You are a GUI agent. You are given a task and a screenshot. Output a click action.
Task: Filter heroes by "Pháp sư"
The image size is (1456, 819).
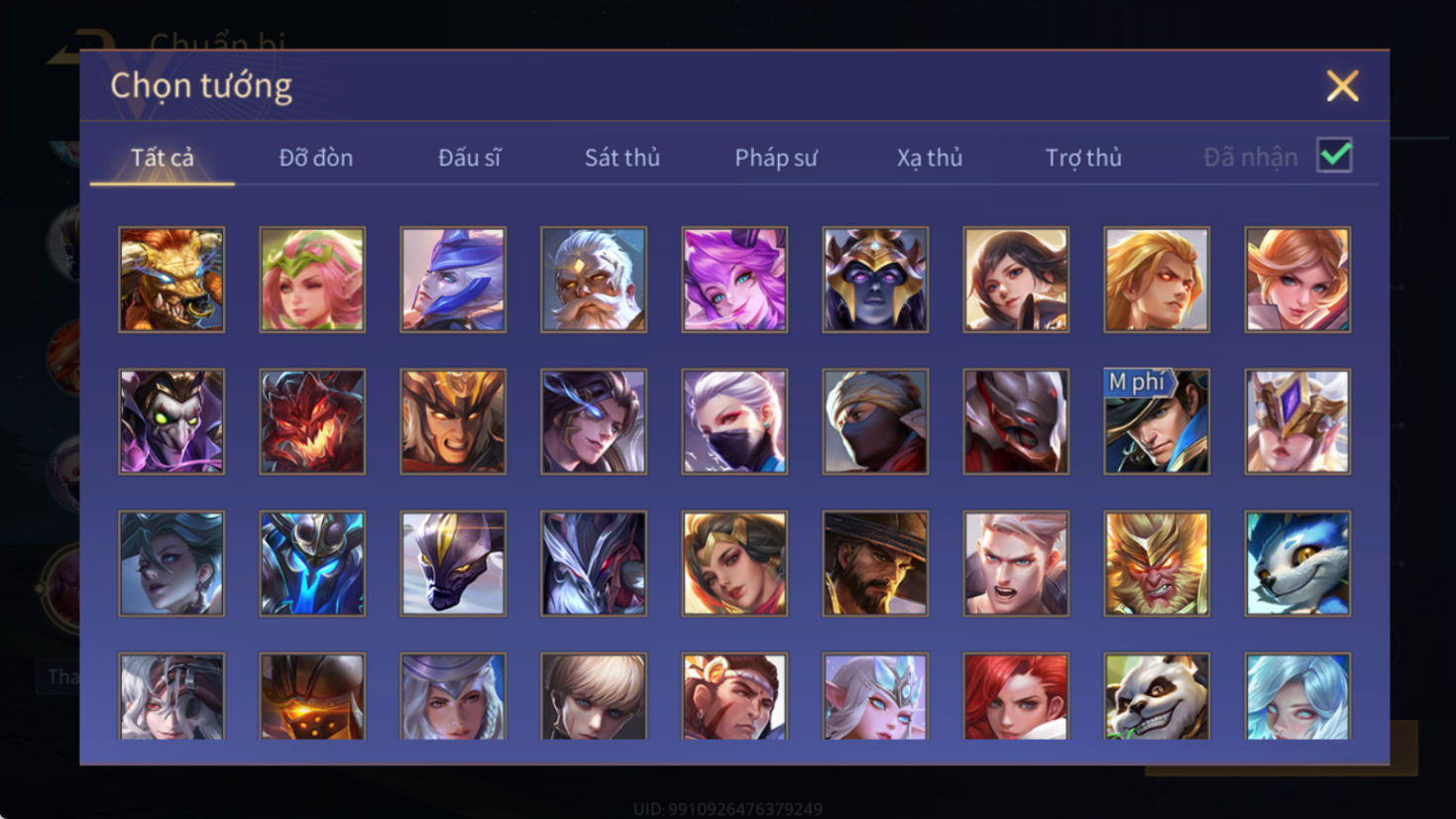pos(776,158)
